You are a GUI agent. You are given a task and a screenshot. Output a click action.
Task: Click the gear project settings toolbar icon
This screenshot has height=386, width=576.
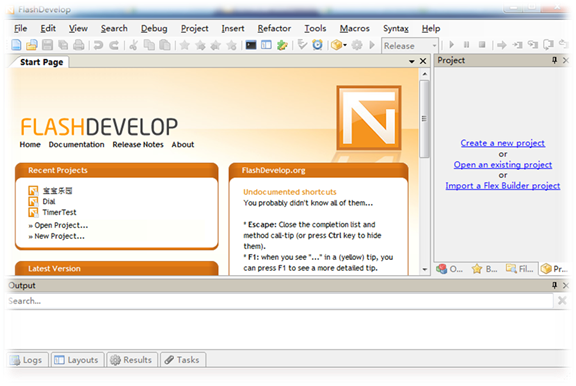click(x=357, y=45)
